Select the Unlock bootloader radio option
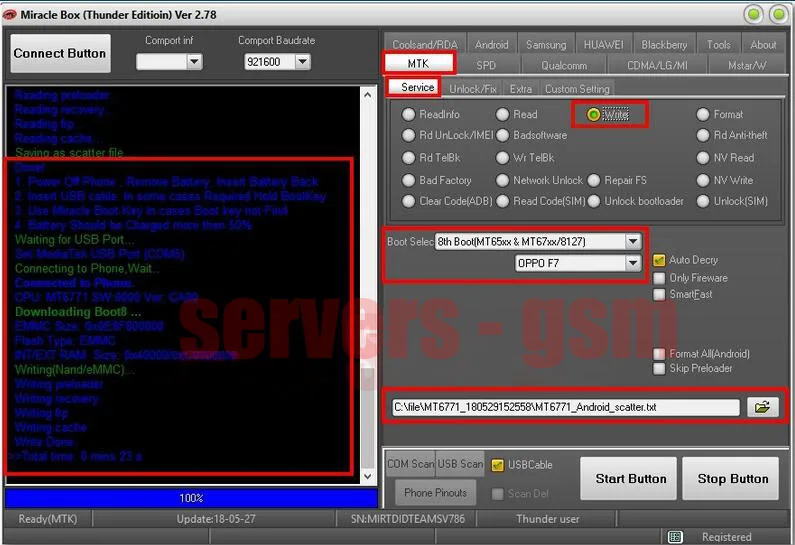 tap(594, 201)
